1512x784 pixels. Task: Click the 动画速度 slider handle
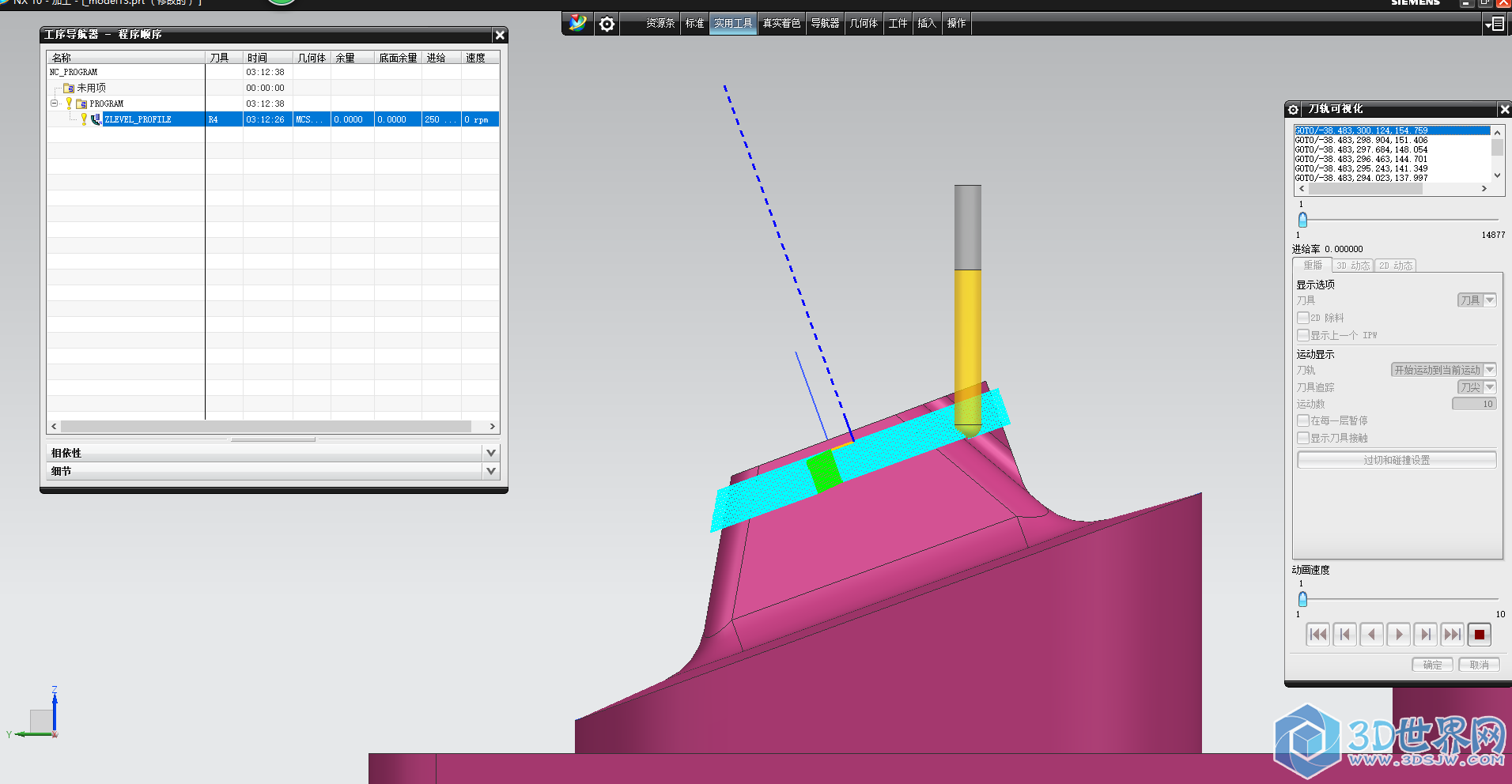click(x=1302, y=599)
